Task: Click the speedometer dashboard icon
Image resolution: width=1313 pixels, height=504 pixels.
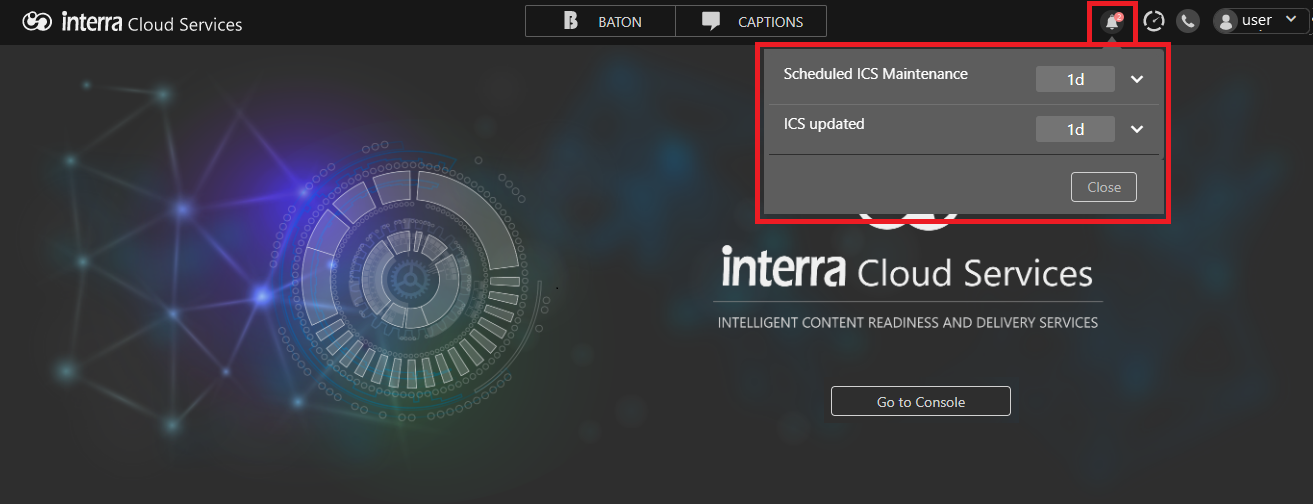Action: (1155, 21)
